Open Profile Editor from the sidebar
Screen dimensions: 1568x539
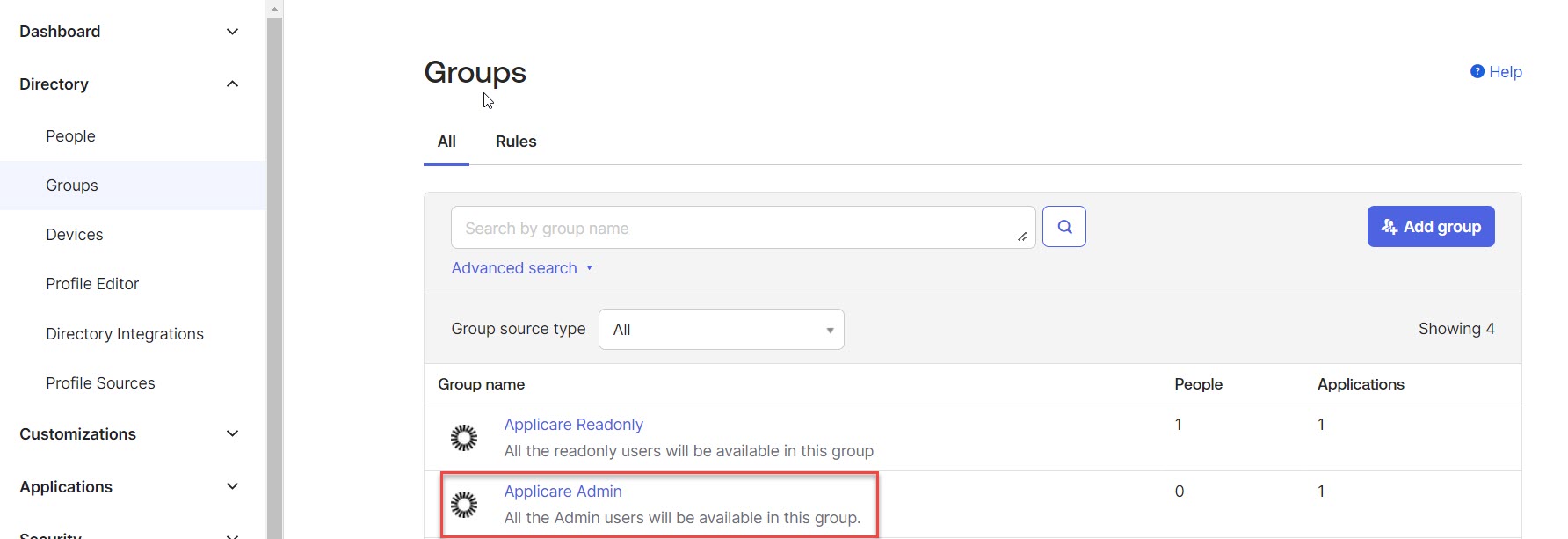point(92,284)
